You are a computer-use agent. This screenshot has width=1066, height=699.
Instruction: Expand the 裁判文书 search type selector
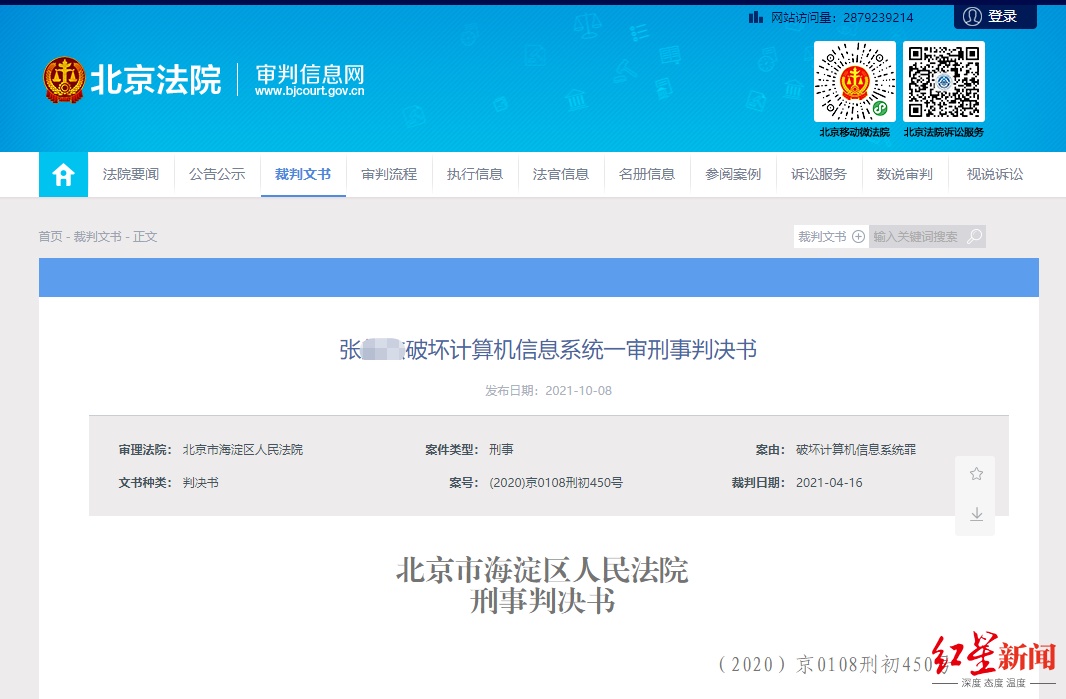click(830, 237)
